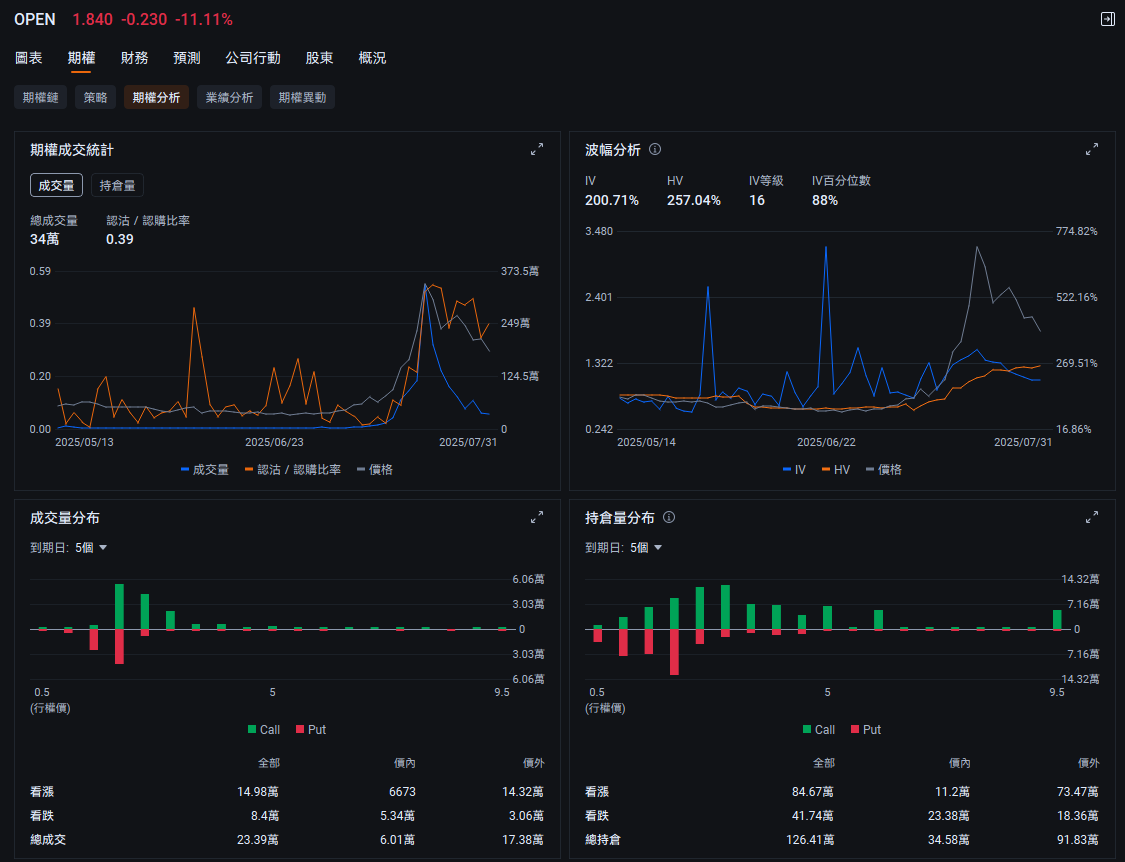This screenshot has height=862, width=1125.
Task: Toggle the HV legend series in 波幅分析
Action: tap(835, 469)
